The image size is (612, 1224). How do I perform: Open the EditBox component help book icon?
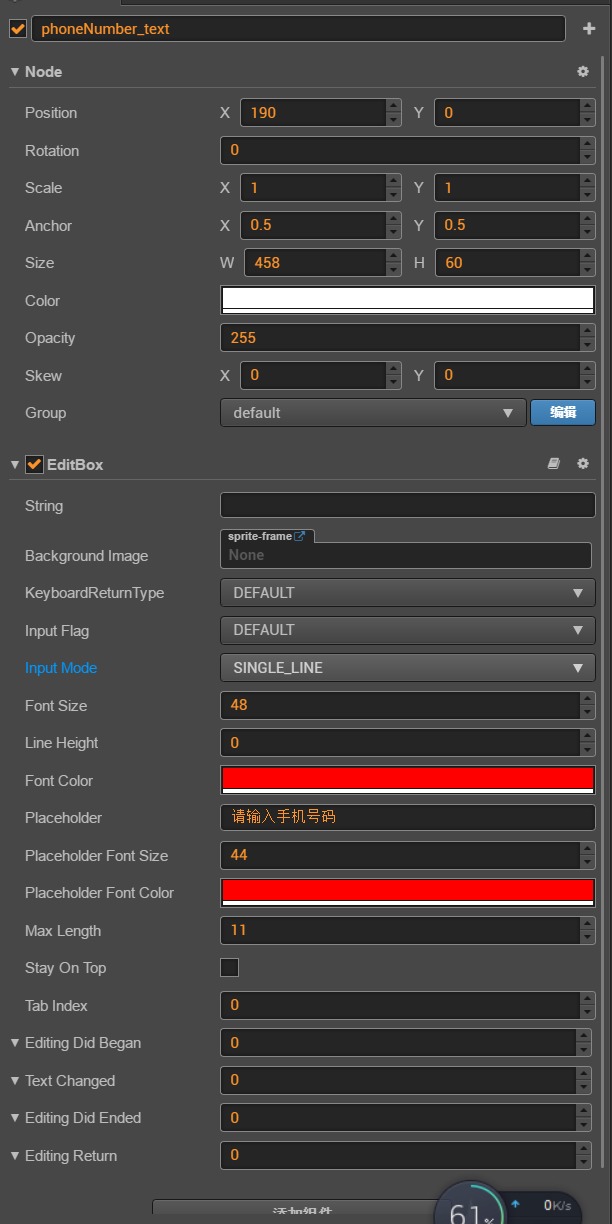click(554, 464)
